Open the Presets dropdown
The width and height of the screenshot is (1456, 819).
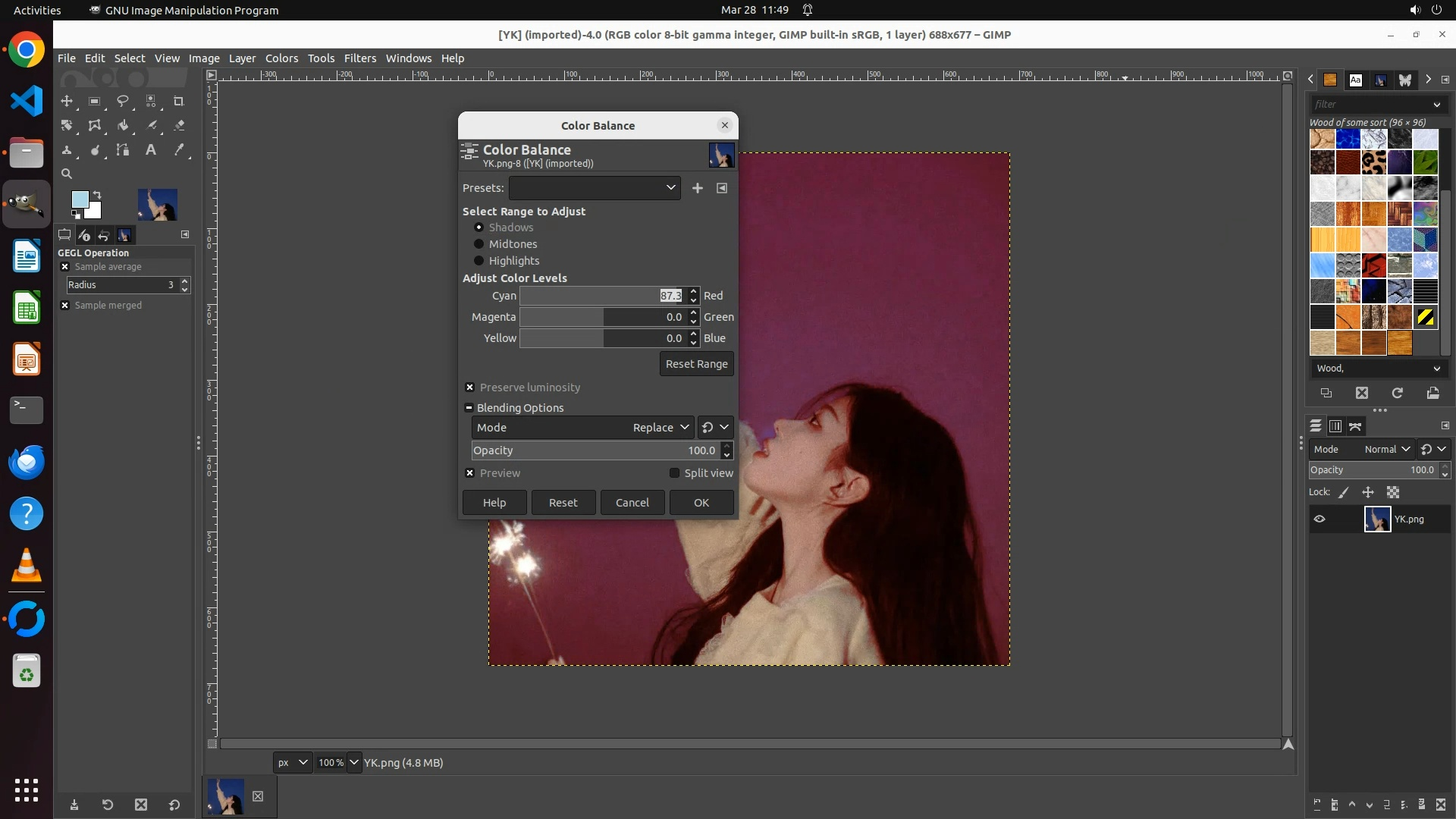[595, 188]
